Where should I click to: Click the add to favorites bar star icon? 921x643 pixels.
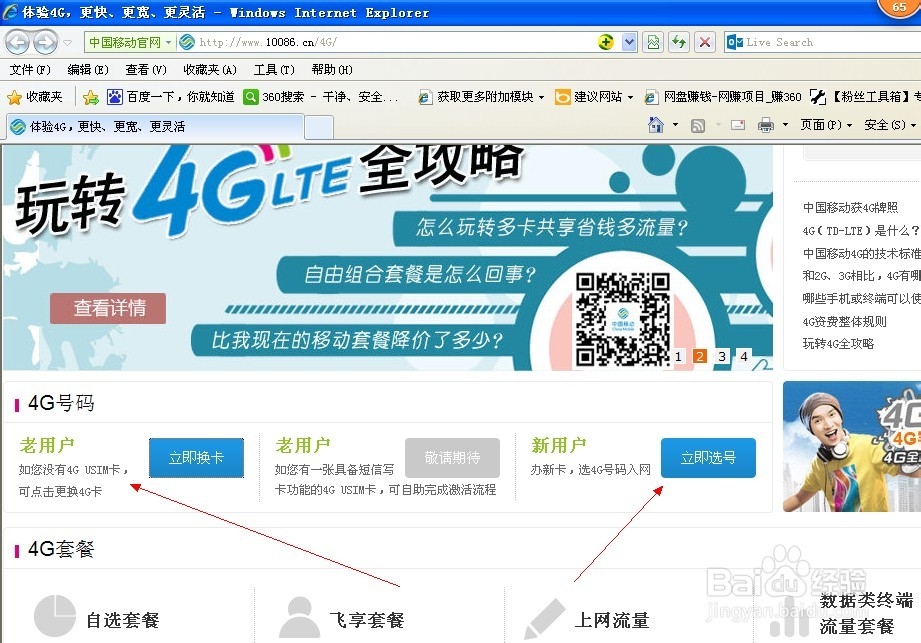(90, 97)
